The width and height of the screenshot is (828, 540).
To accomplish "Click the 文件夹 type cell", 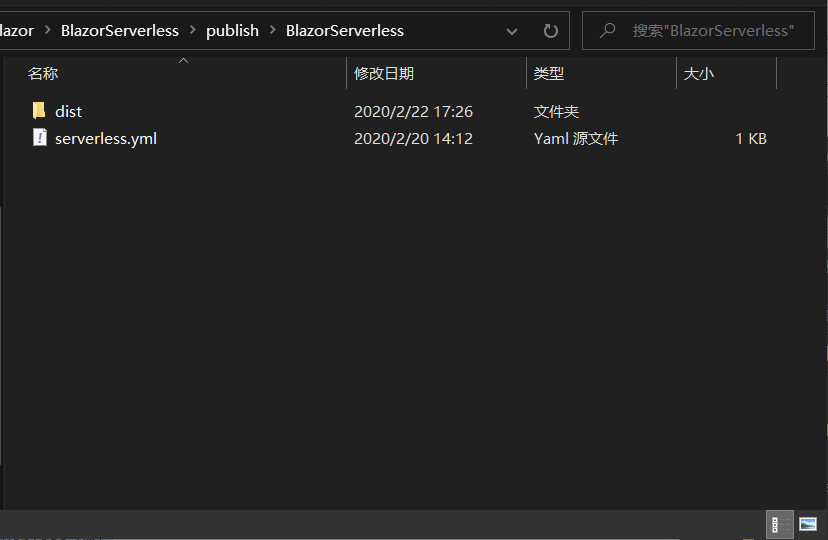I will [556, 111].
